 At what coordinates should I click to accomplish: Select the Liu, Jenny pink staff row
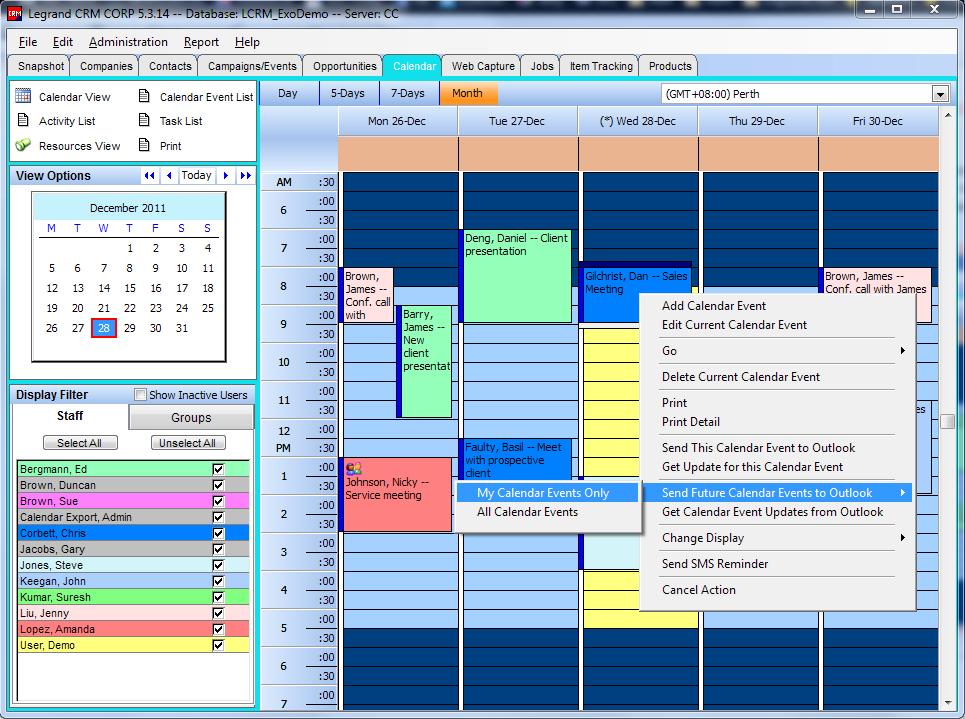[134, 613]
